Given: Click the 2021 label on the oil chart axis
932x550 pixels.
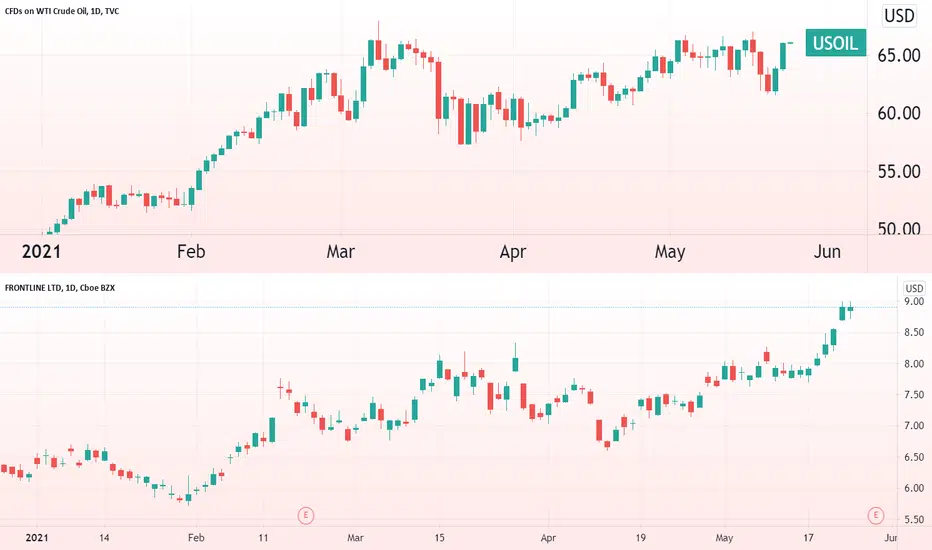Looking at the screenshot, I should pyautogui.click(x=41, y=252).
